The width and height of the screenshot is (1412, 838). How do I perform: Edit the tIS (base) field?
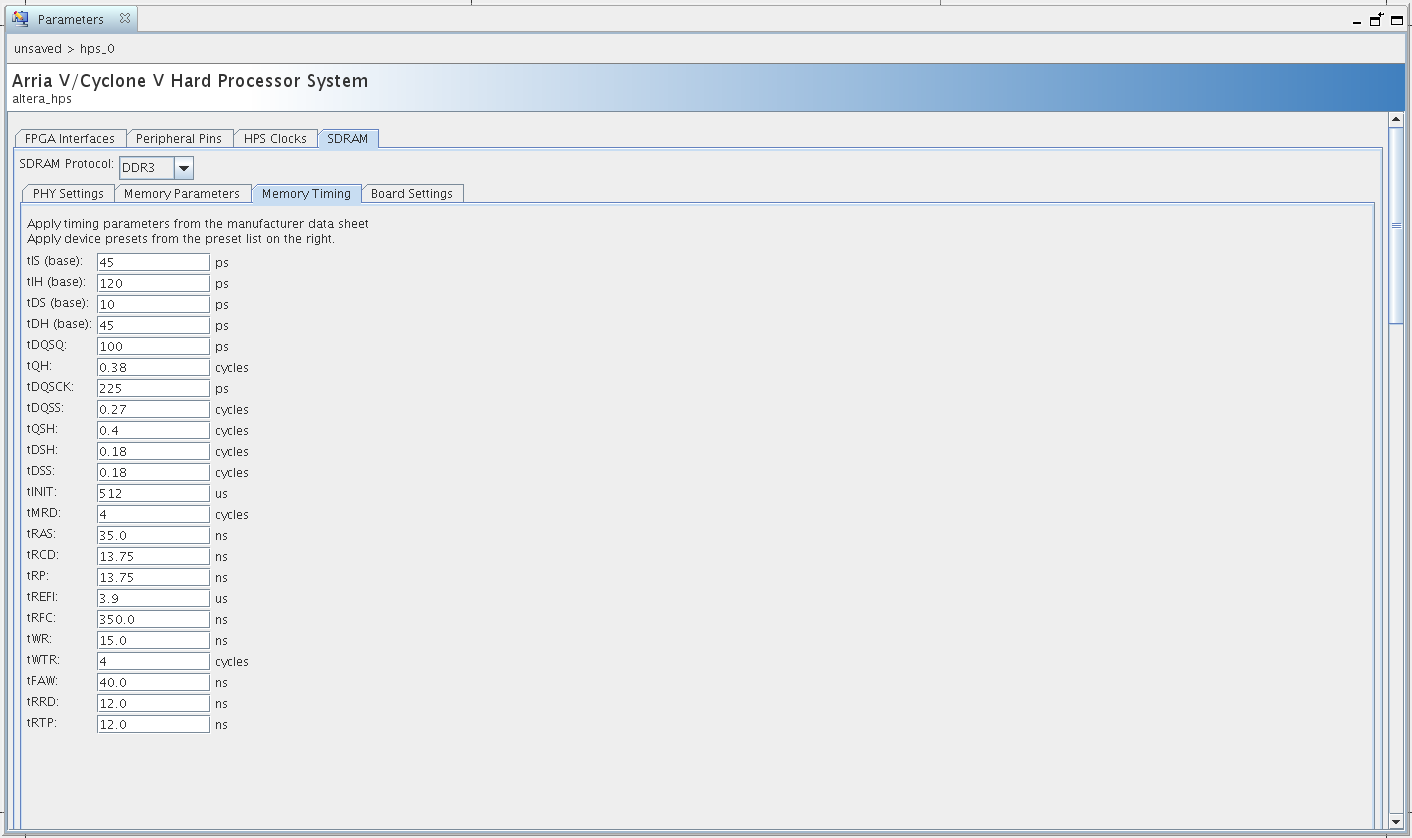(153, 262)
